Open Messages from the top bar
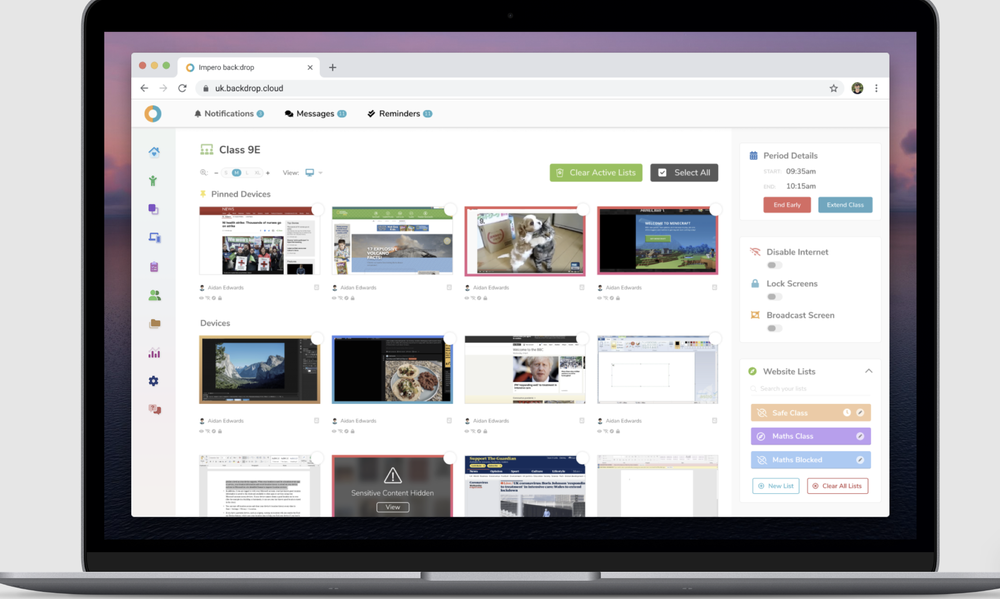 pos(313,113)
